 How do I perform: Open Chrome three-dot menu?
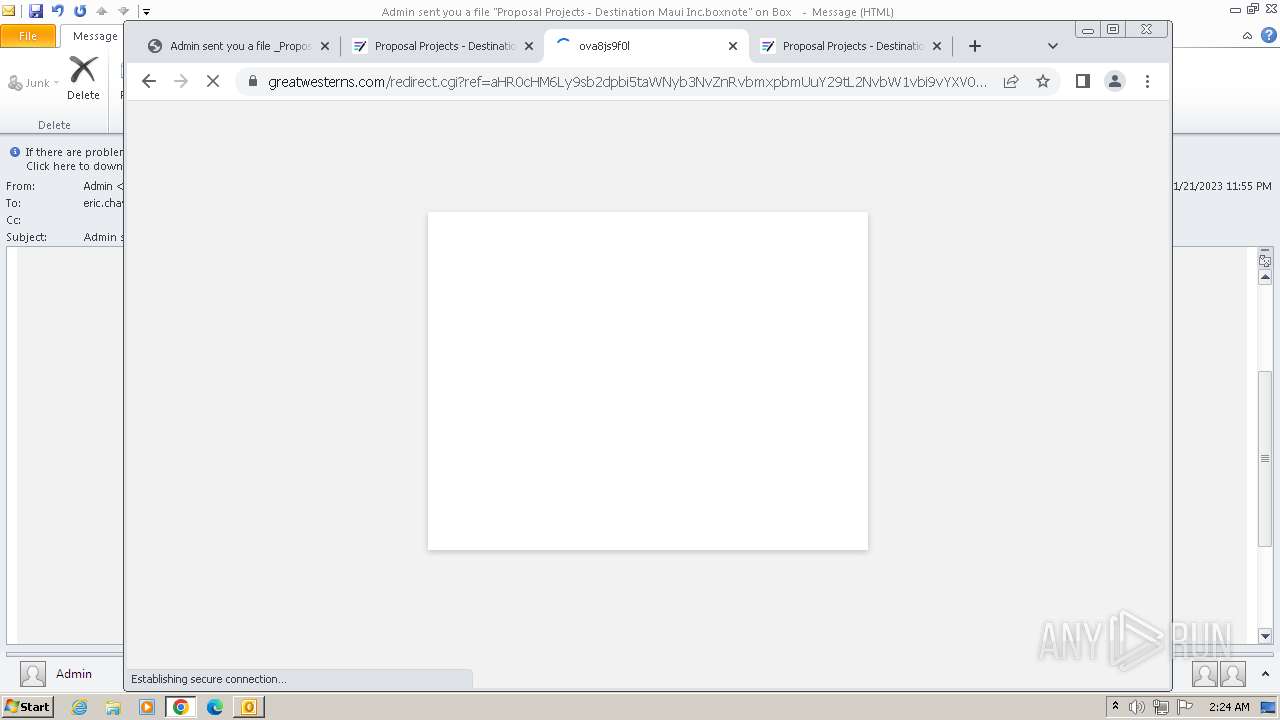(x=1147, y=82)
